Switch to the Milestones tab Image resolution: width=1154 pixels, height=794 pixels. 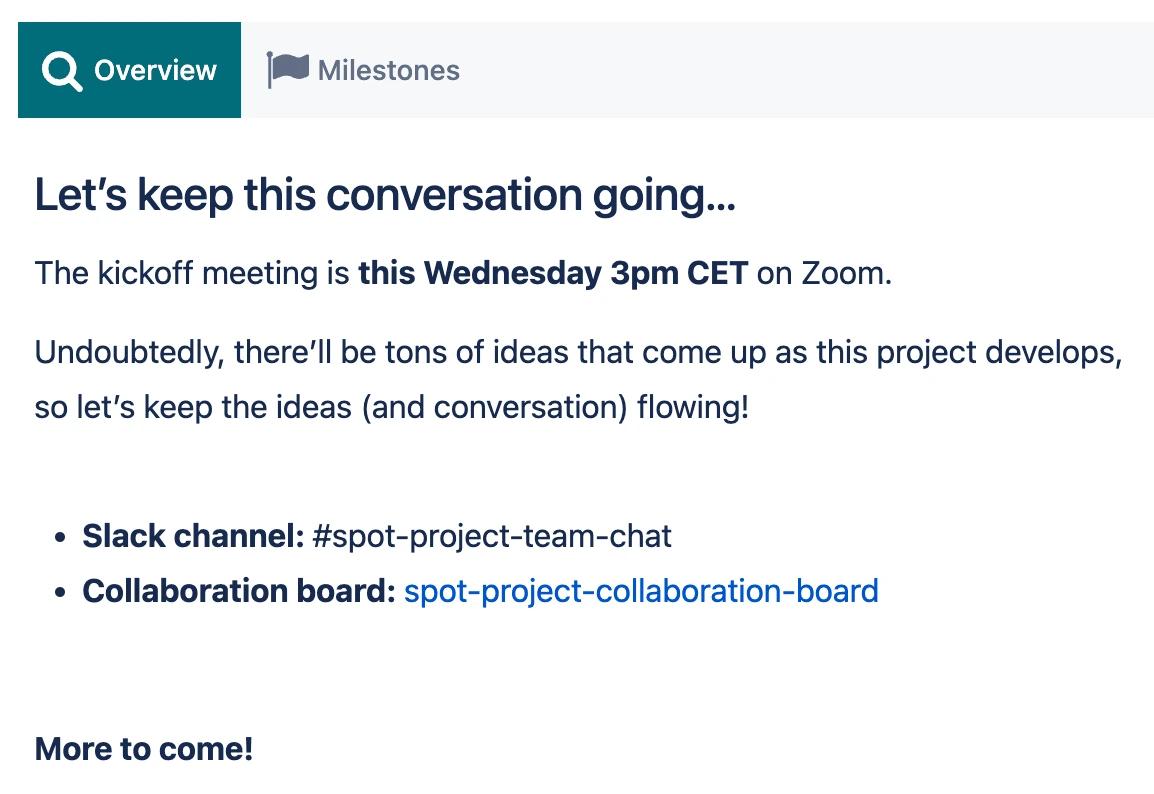click(x=388, y=71)
